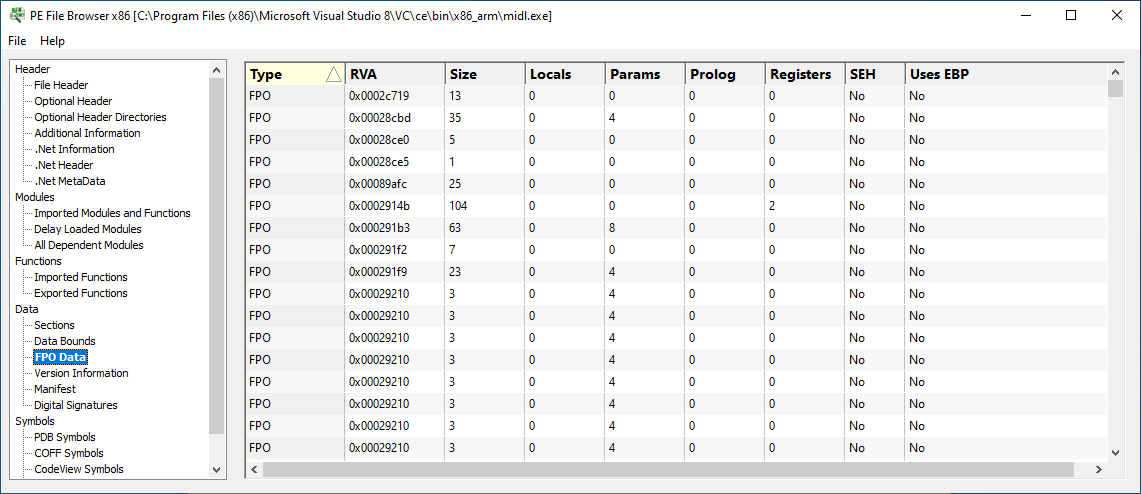The height and width of the screenshot is (494, 1141).
Task: Open Delay Loaded Modules
Action: coord(88,229)
